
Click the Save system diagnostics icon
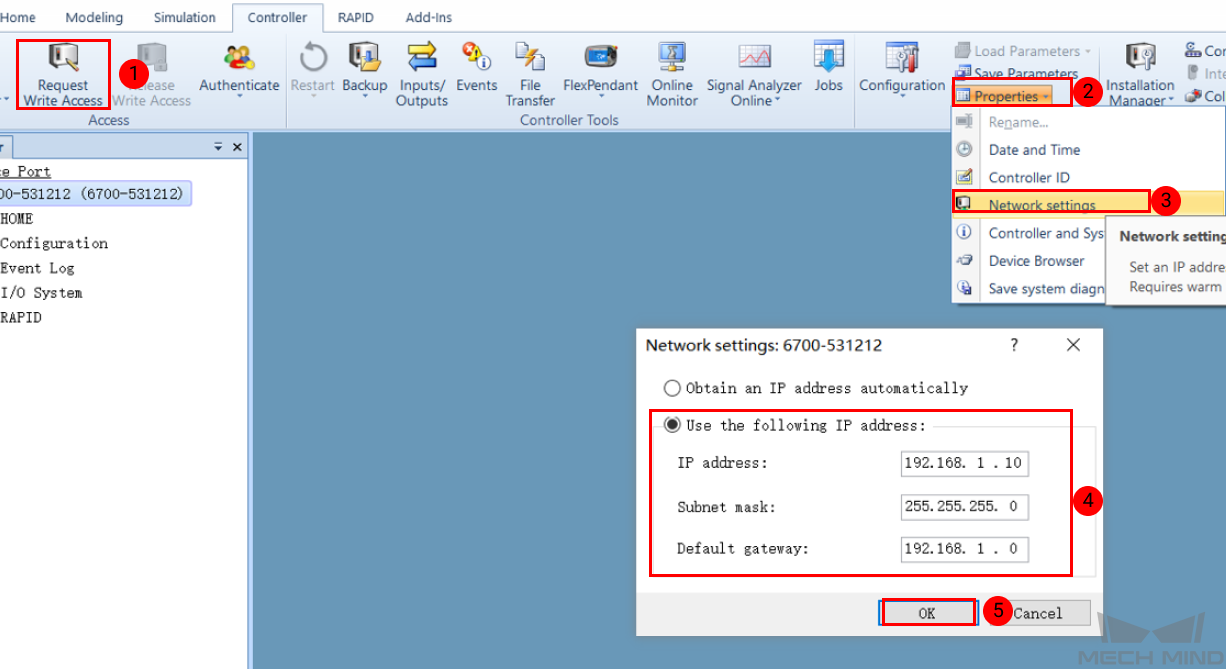[x=964, y=288]
